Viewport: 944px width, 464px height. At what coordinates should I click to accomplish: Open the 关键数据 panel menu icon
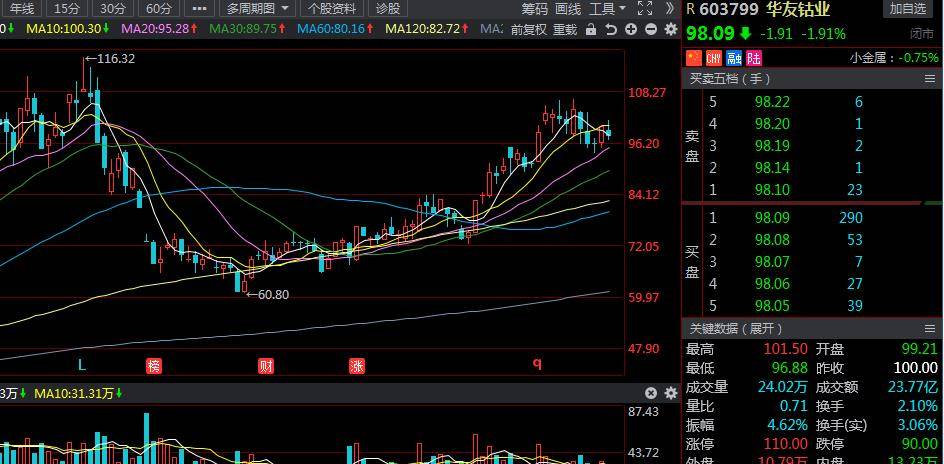(x=930, y=329)
